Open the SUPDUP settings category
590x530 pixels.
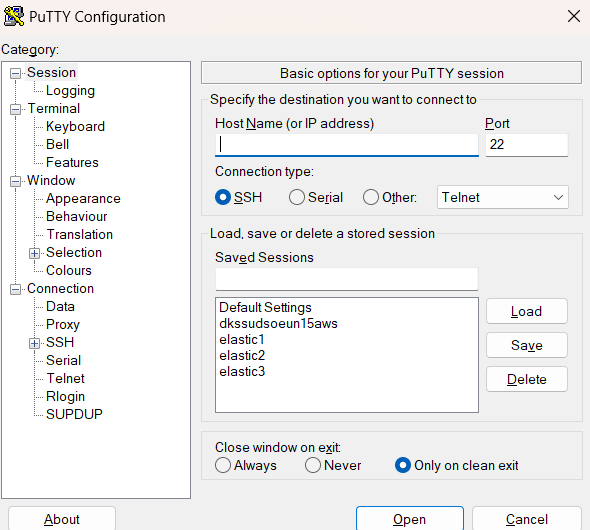click(74, 414)
